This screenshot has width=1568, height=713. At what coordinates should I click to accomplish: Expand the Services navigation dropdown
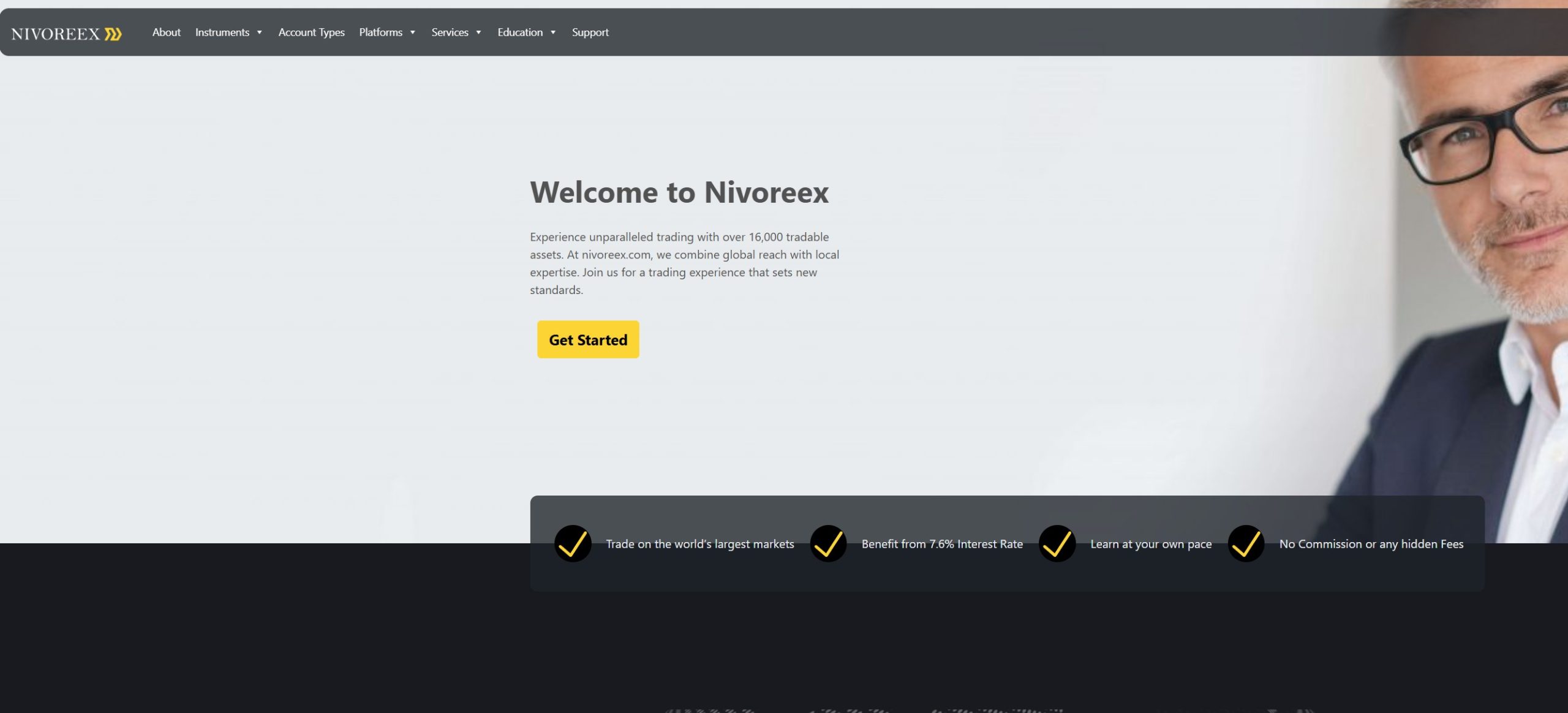click(450, 32)
